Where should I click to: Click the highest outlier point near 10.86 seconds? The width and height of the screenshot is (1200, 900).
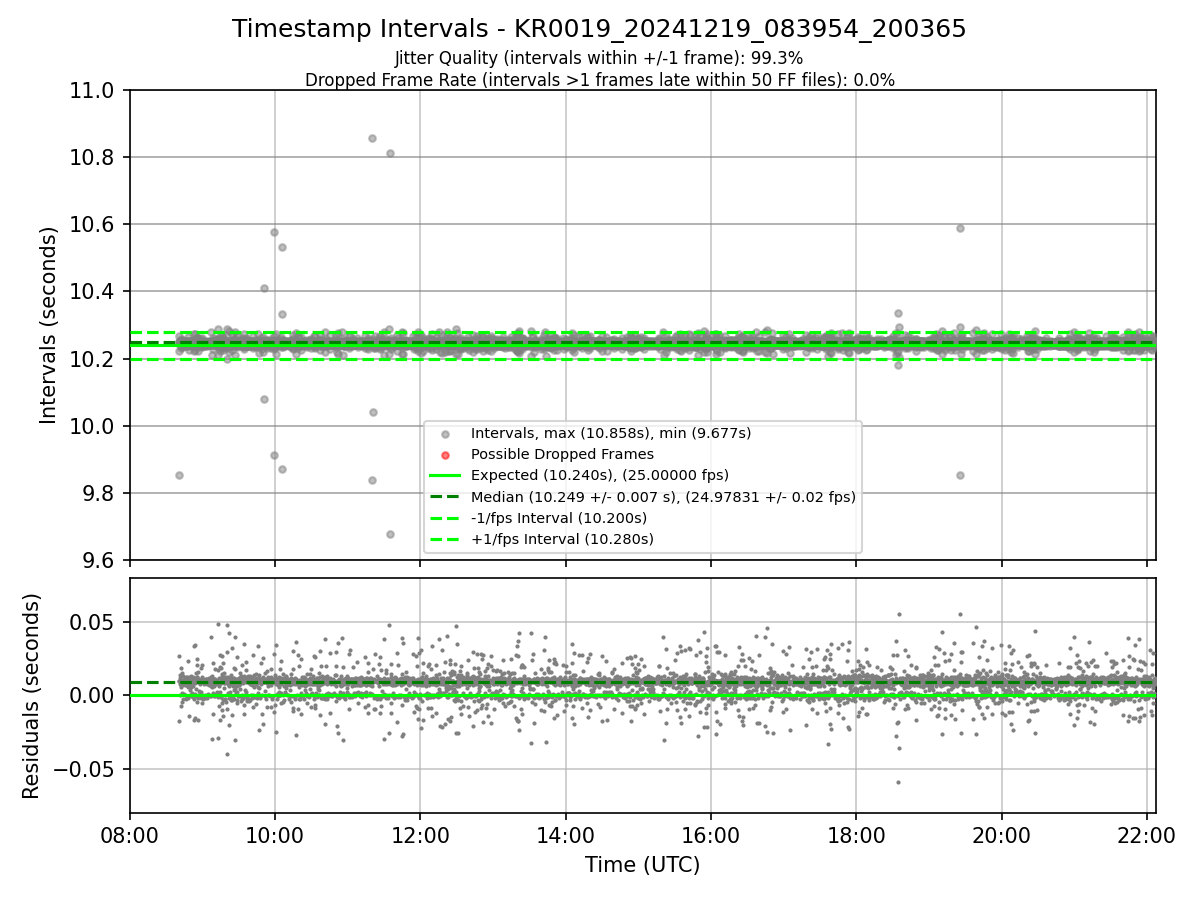click(372, 138)
